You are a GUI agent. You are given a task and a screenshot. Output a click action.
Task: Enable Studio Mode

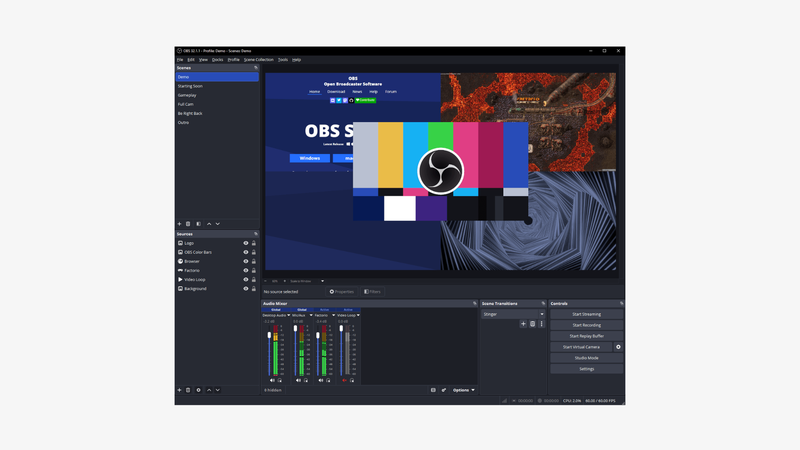point(586,358)
